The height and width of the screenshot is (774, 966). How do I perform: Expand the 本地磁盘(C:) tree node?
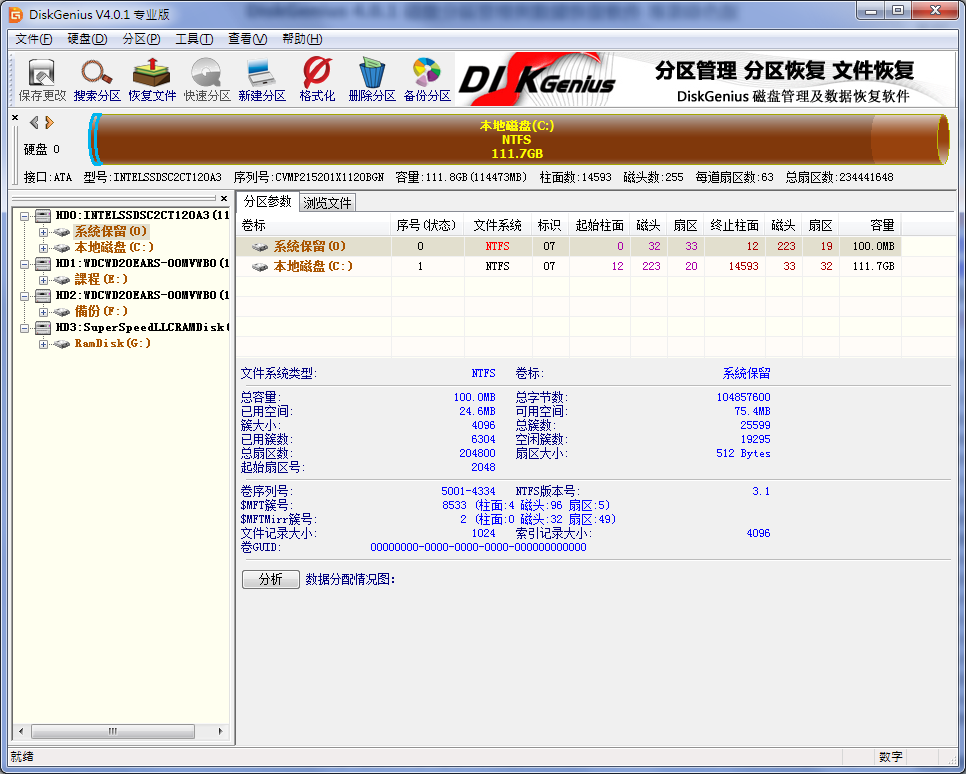click(44, 247)
